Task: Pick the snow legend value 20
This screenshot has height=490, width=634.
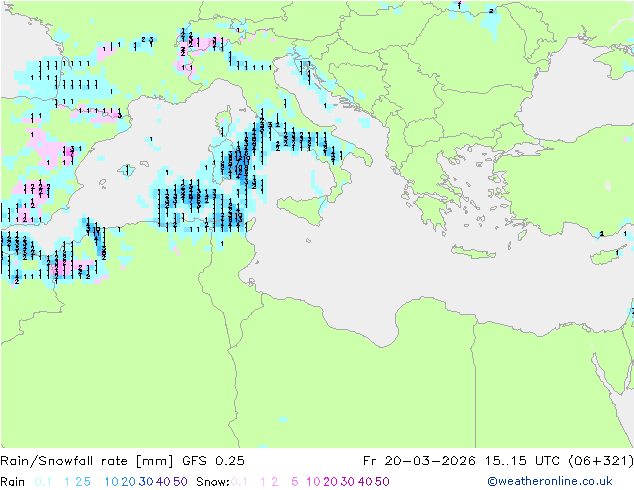Action: click(x=330, y=482)
